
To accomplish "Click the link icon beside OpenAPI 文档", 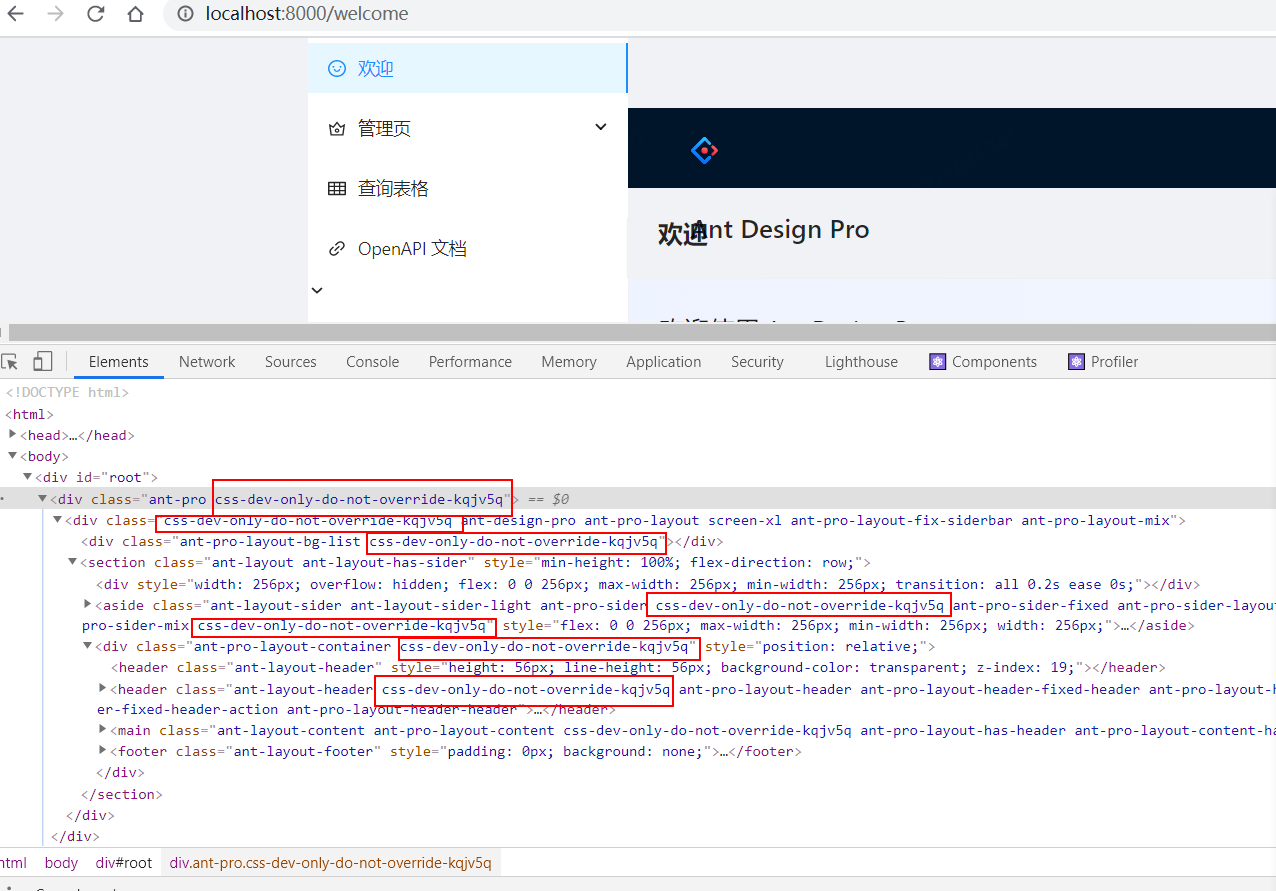I will click(337, 248).
